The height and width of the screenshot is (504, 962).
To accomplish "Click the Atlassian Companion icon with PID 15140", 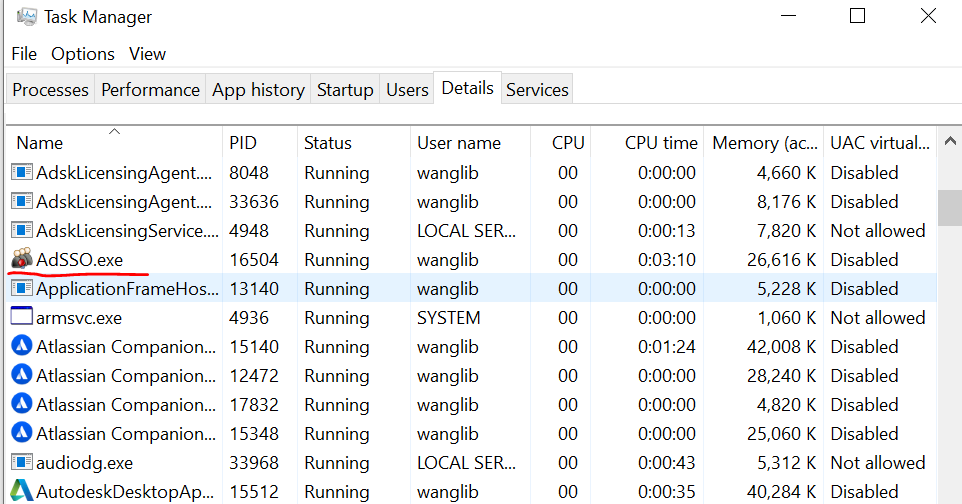I will (21, 347).
